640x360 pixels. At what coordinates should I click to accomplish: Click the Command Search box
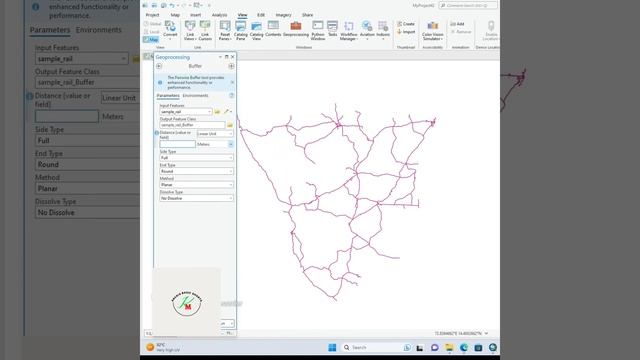pos(468,5)
